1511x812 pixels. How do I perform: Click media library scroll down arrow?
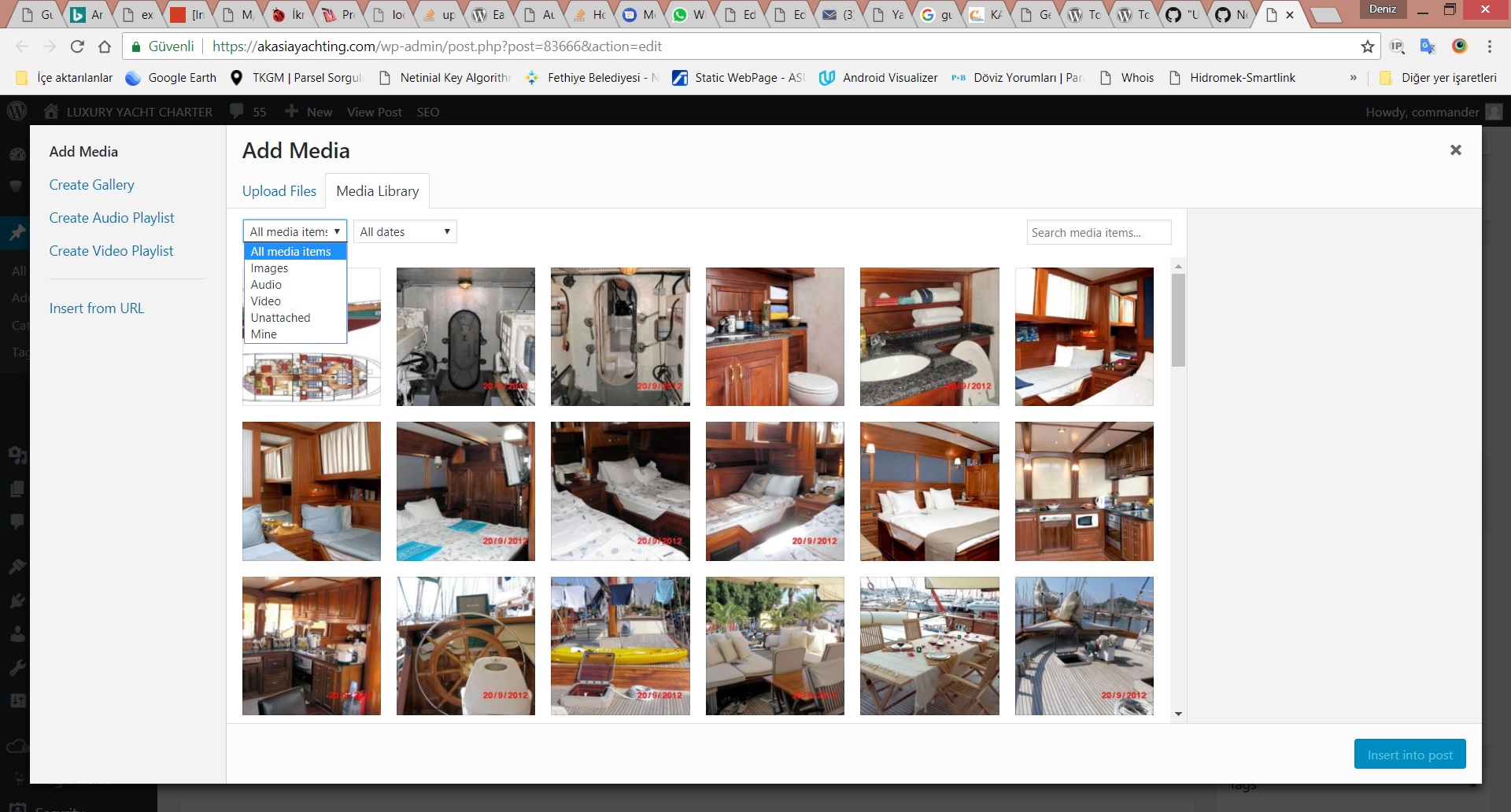click(1178, 714)
